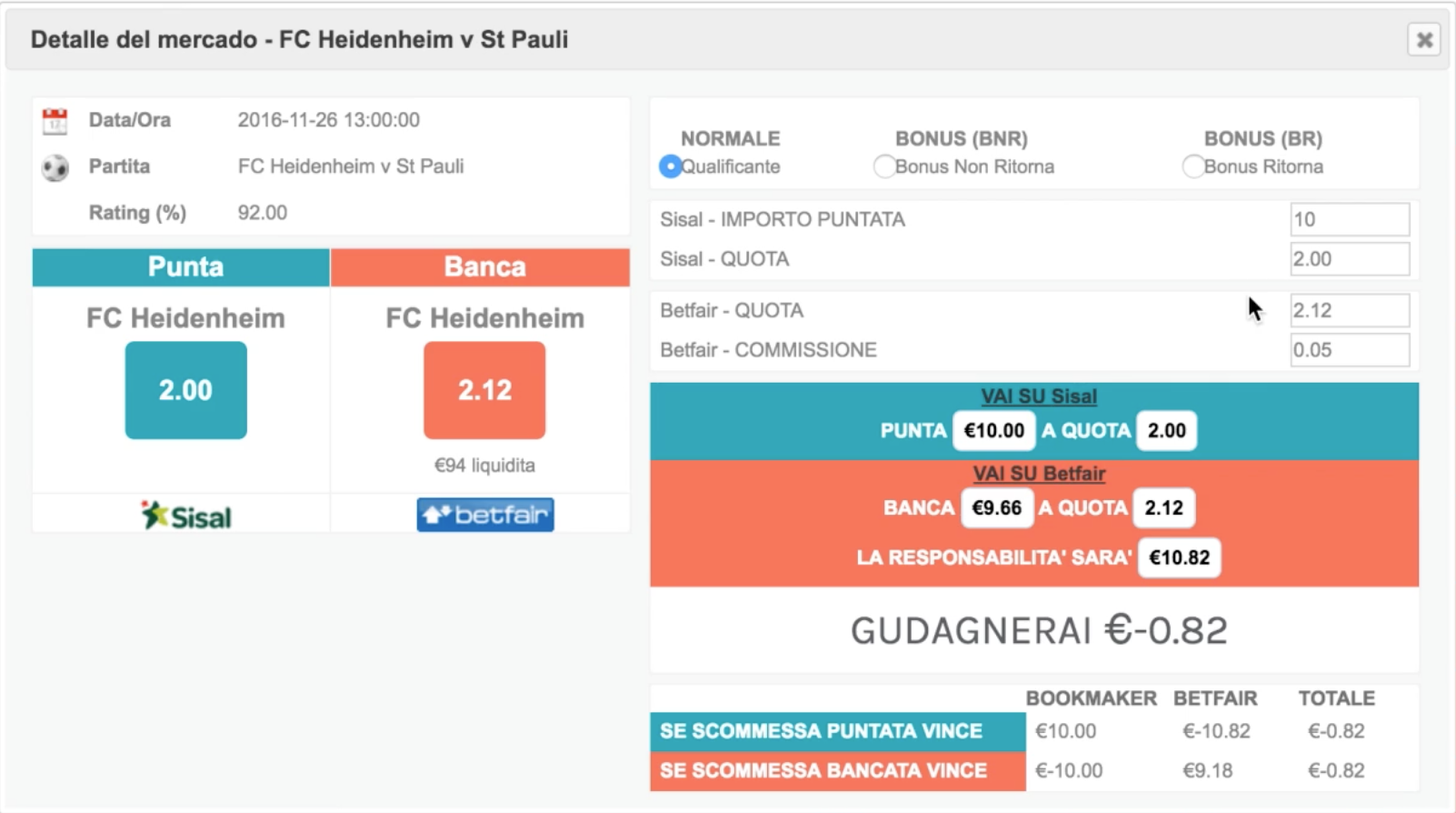1456x813 pixels.
Task: Click the €10.82 responsabilita value box
Action: (1179, 557)
